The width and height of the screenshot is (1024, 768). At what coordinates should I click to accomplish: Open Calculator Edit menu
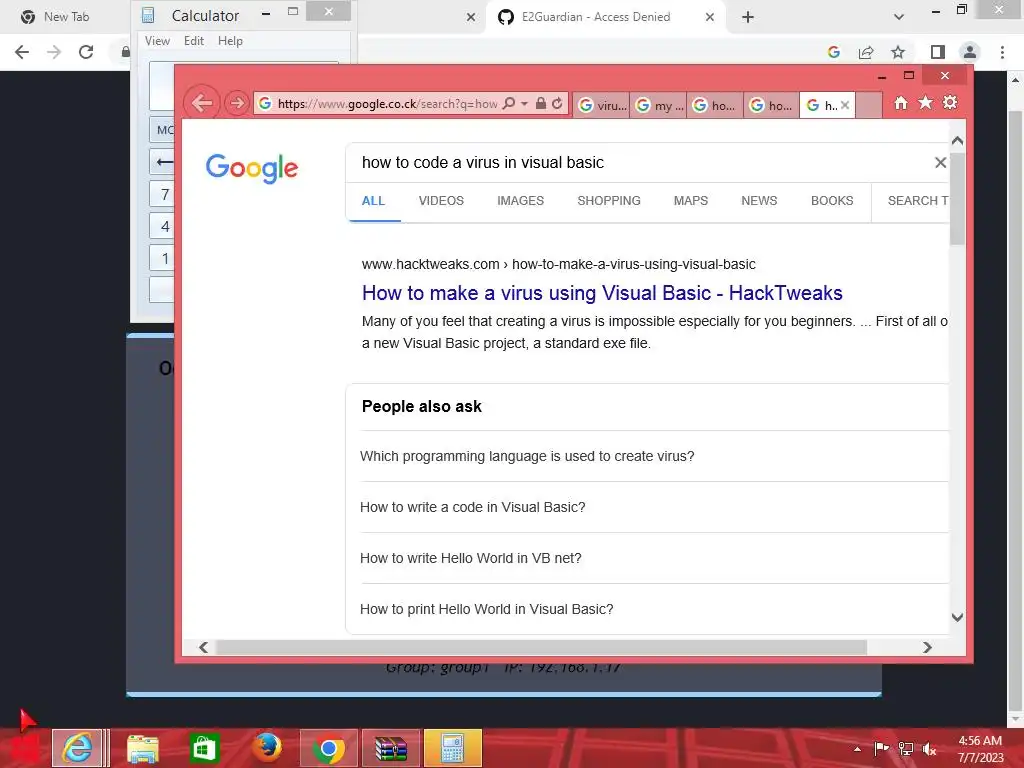click(194, 41)
